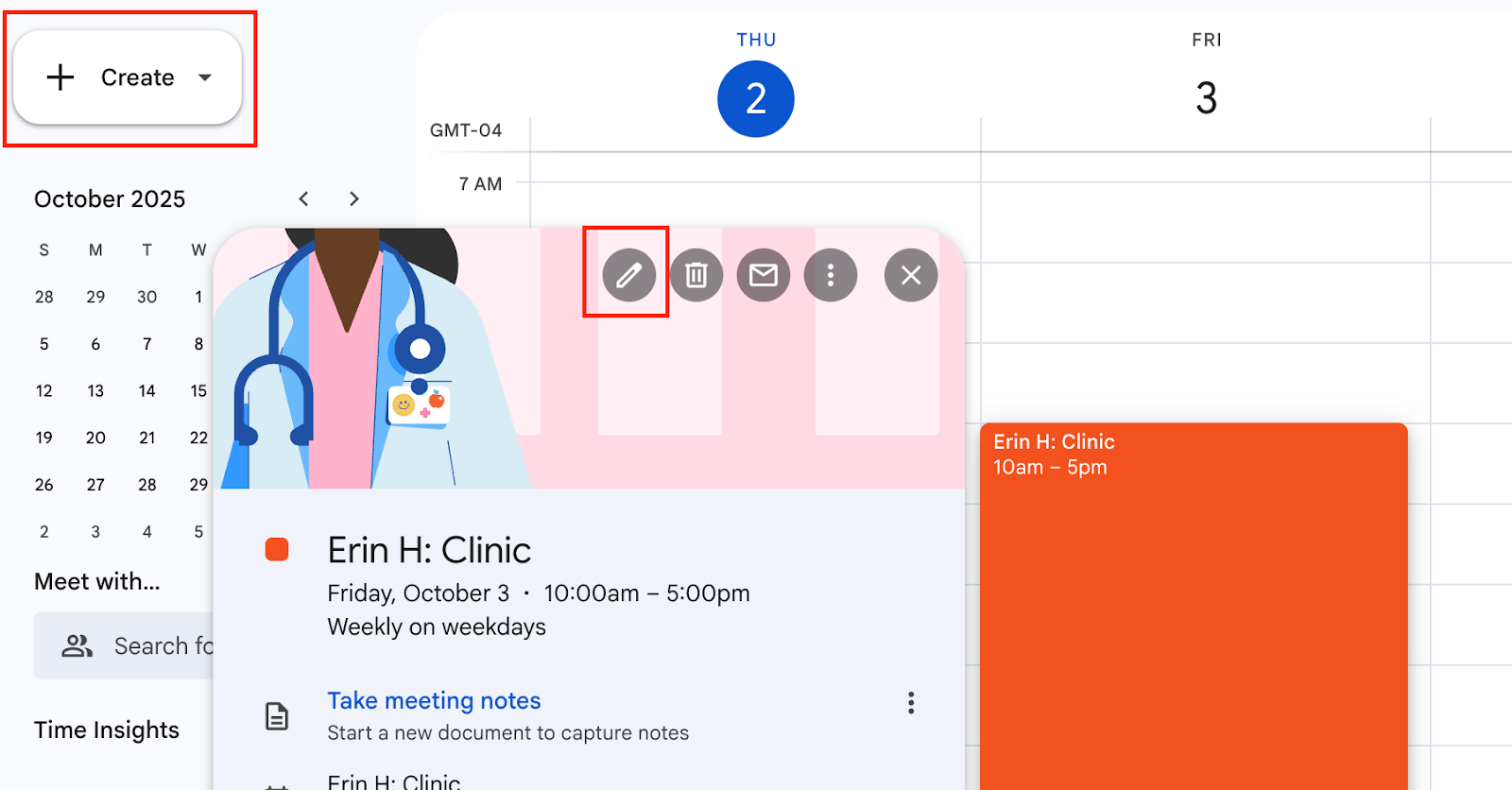
Task: Go to next month in mini calendar
Action: [x=353, y=198]
